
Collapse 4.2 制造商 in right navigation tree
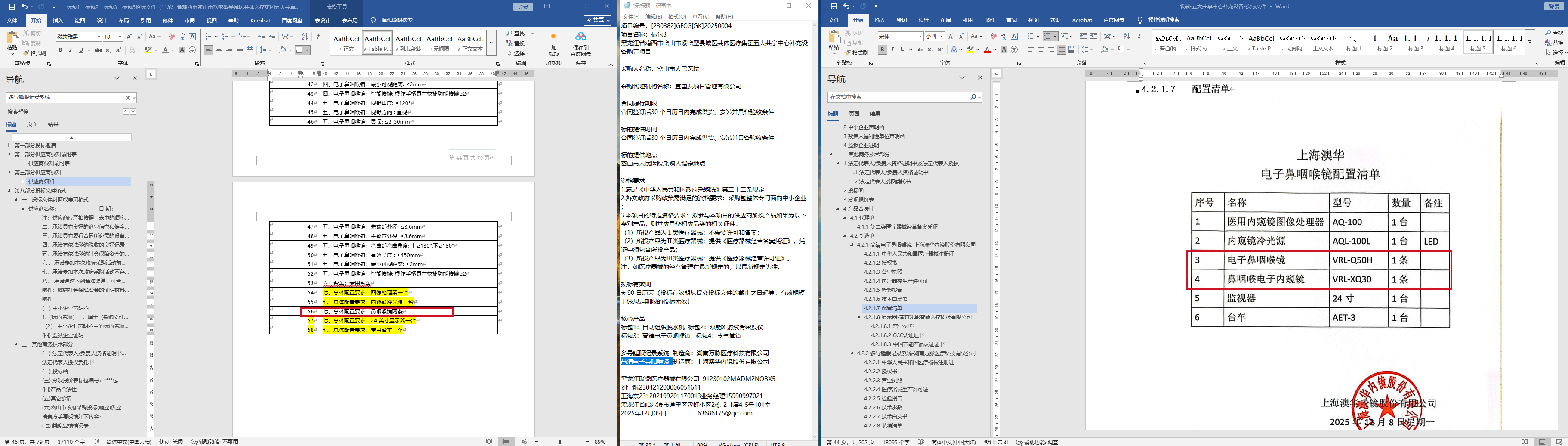845,236
